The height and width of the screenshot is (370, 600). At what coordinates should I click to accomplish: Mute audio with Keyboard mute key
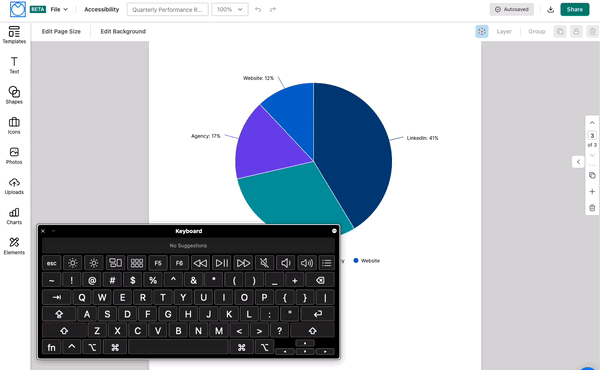[x=264, y=263]
